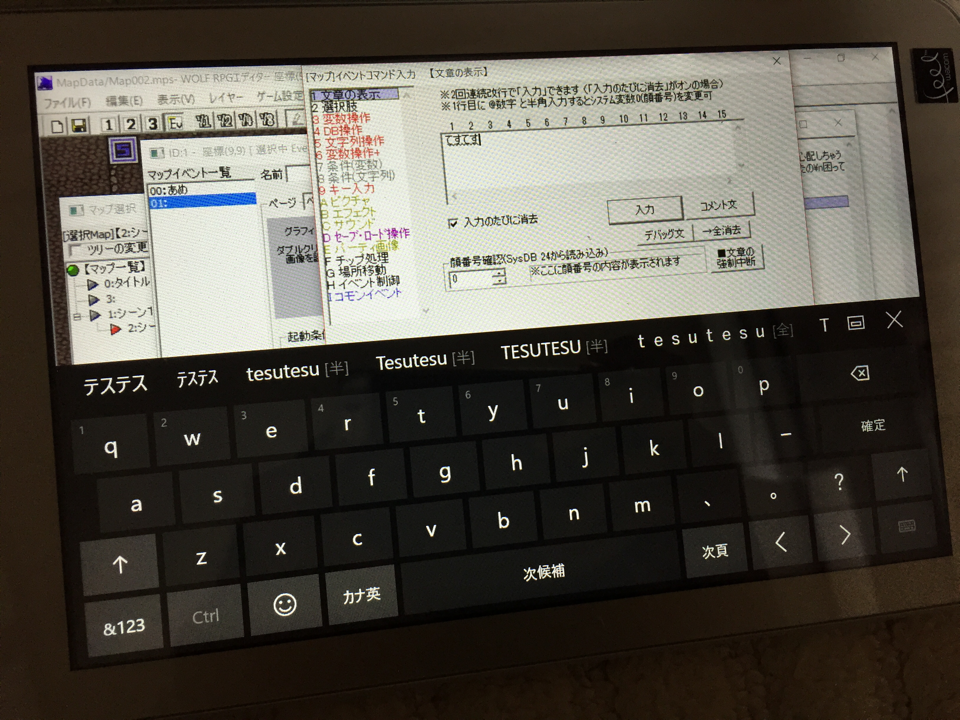The width and height of the screenshot is (960, 720).
Task: Select command I コモンイベント
Action: tap(364, 295)
